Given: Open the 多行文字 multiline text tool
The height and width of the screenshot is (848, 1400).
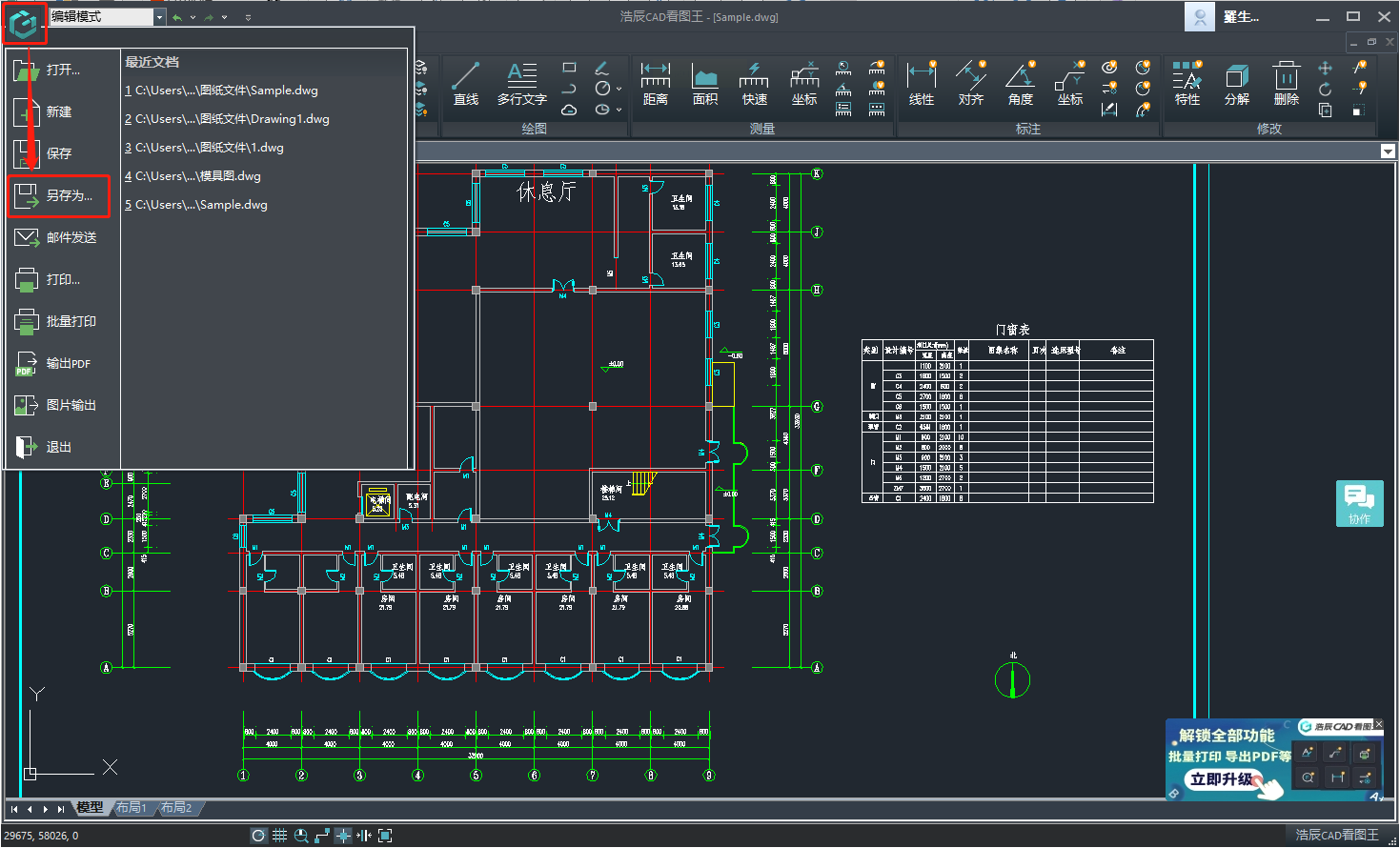Looking at the screenshot, I should [521, 83].
